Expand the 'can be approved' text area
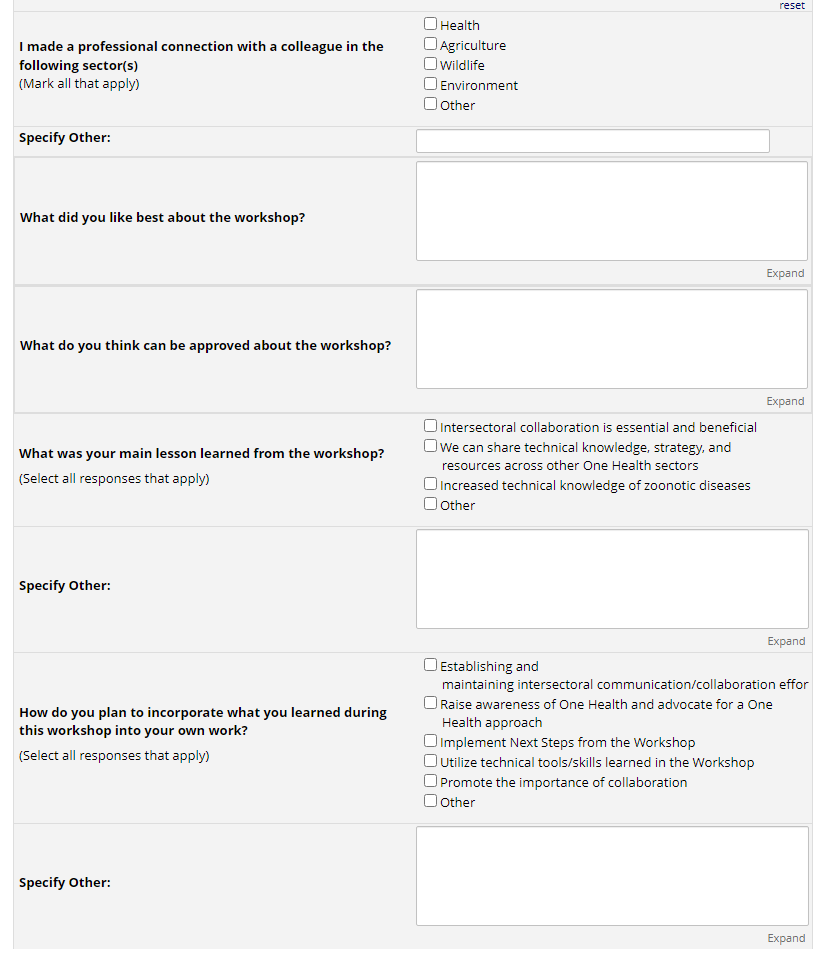The height and width of the screenshot is (963, 832). [785, 401]
